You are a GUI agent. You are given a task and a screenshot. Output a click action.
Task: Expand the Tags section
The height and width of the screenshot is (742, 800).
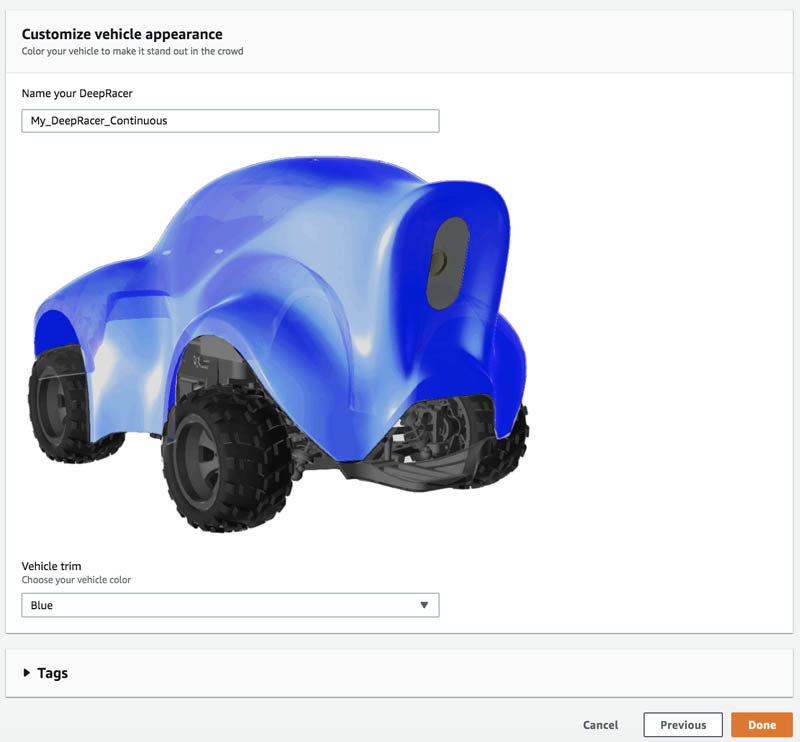click(45, 673)
